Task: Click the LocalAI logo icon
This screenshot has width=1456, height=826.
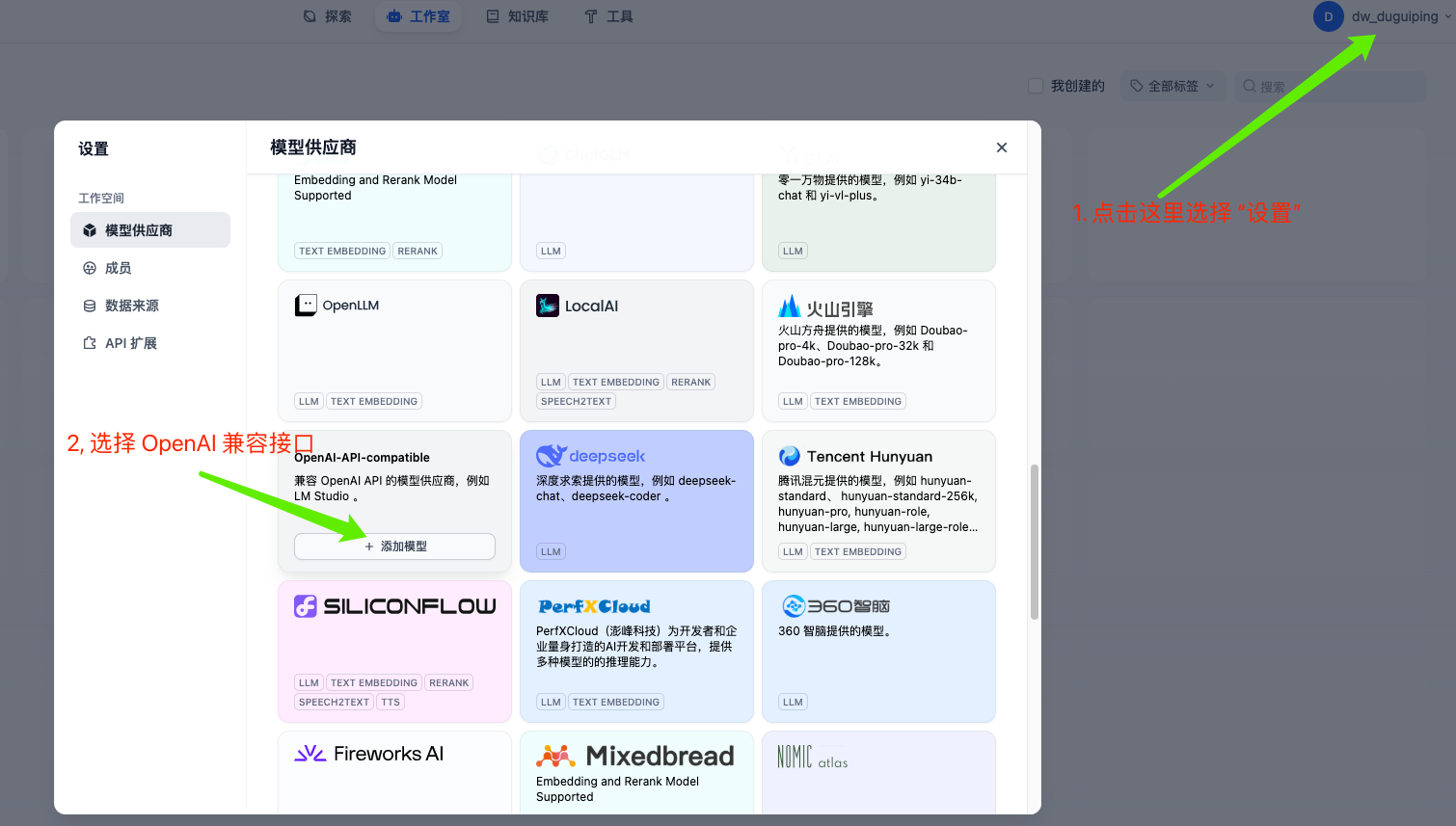Action: (x=548, y=306)
